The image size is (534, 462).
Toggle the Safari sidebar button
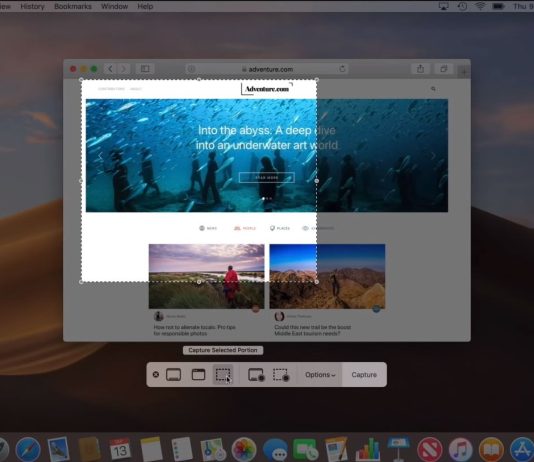tap(145, 69)
